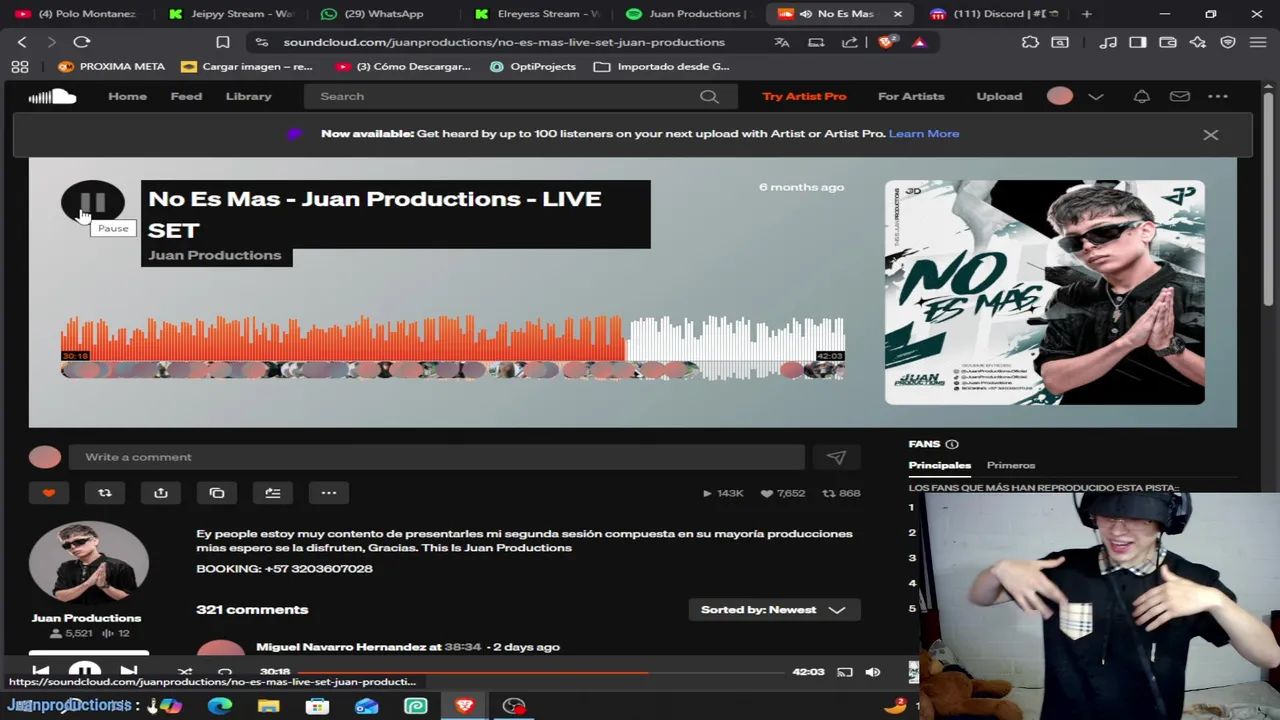The width and height of the screenshot is (1280, 720).
Task: Open File Explorer from the taskbar
Action: coord(268,706)
